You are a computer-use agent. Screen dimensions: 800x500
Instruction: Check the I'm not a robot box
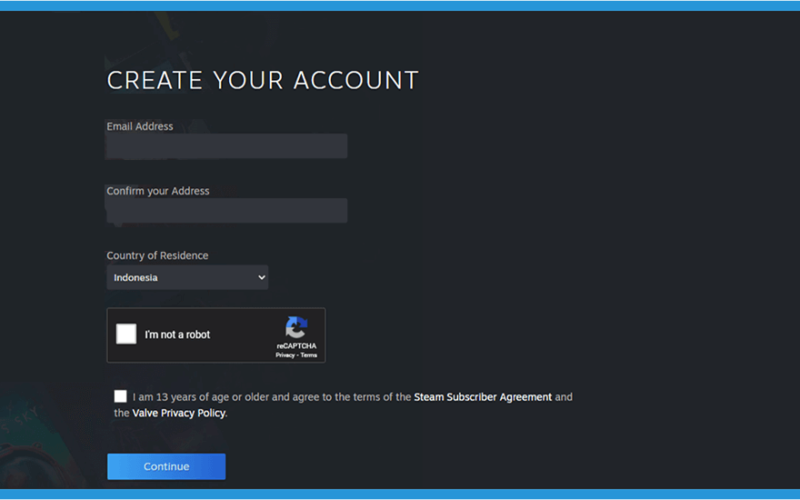click(126, 334)
